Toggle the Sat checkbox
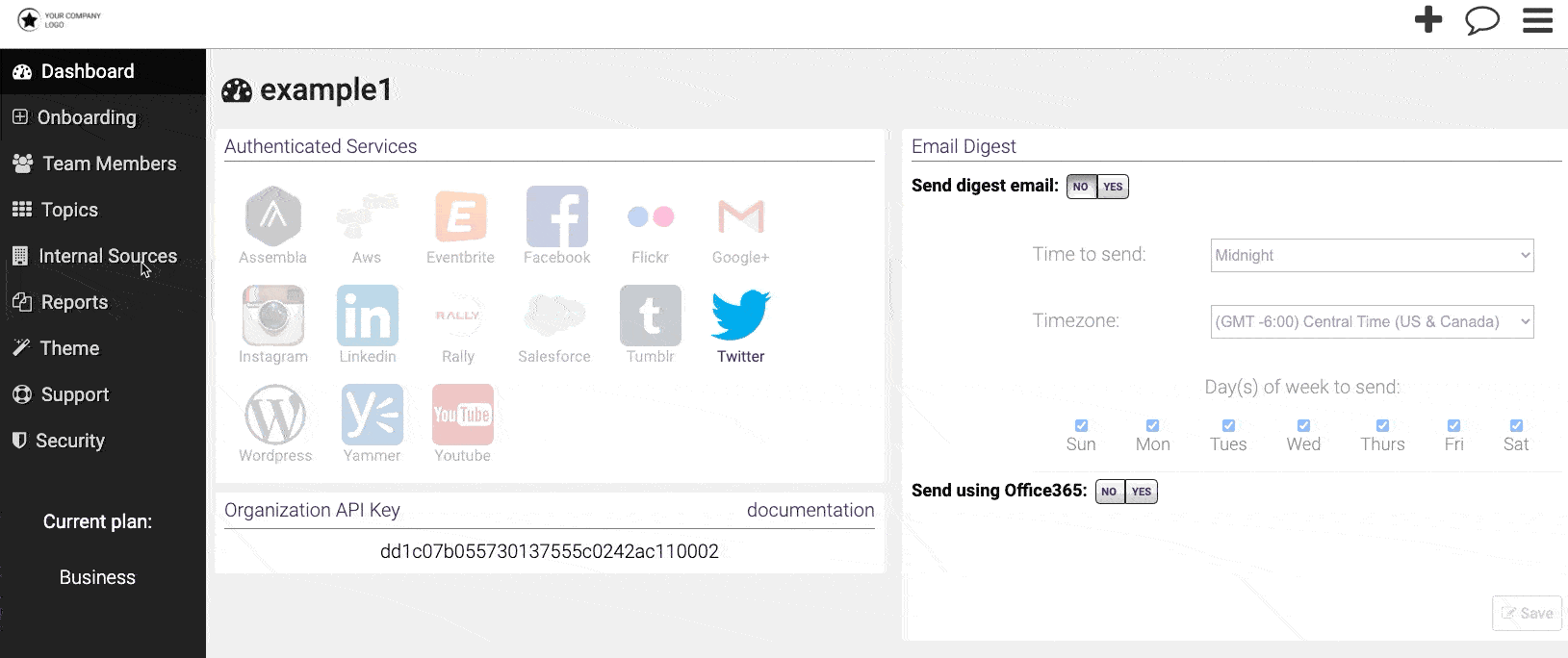Screen dimensions: 1568x658 1516,425
